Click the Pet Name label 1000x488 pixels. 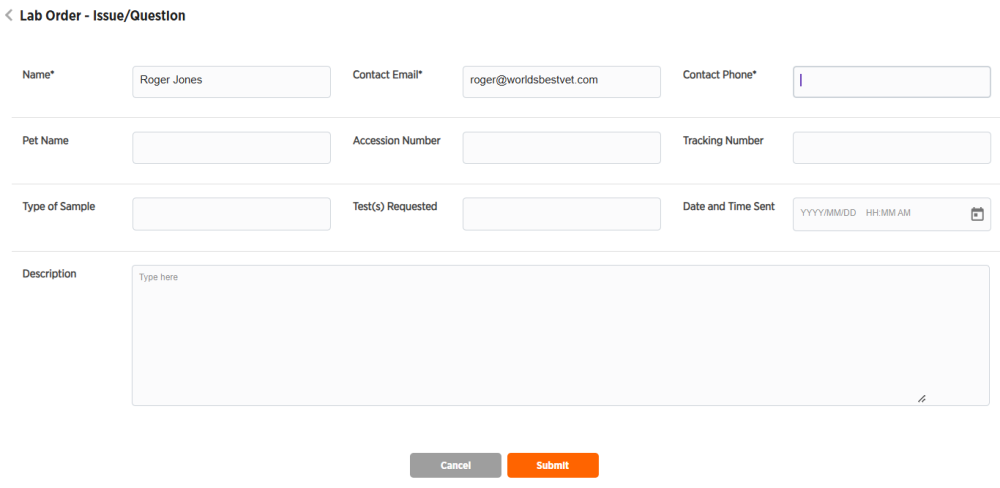coord(45,140)
